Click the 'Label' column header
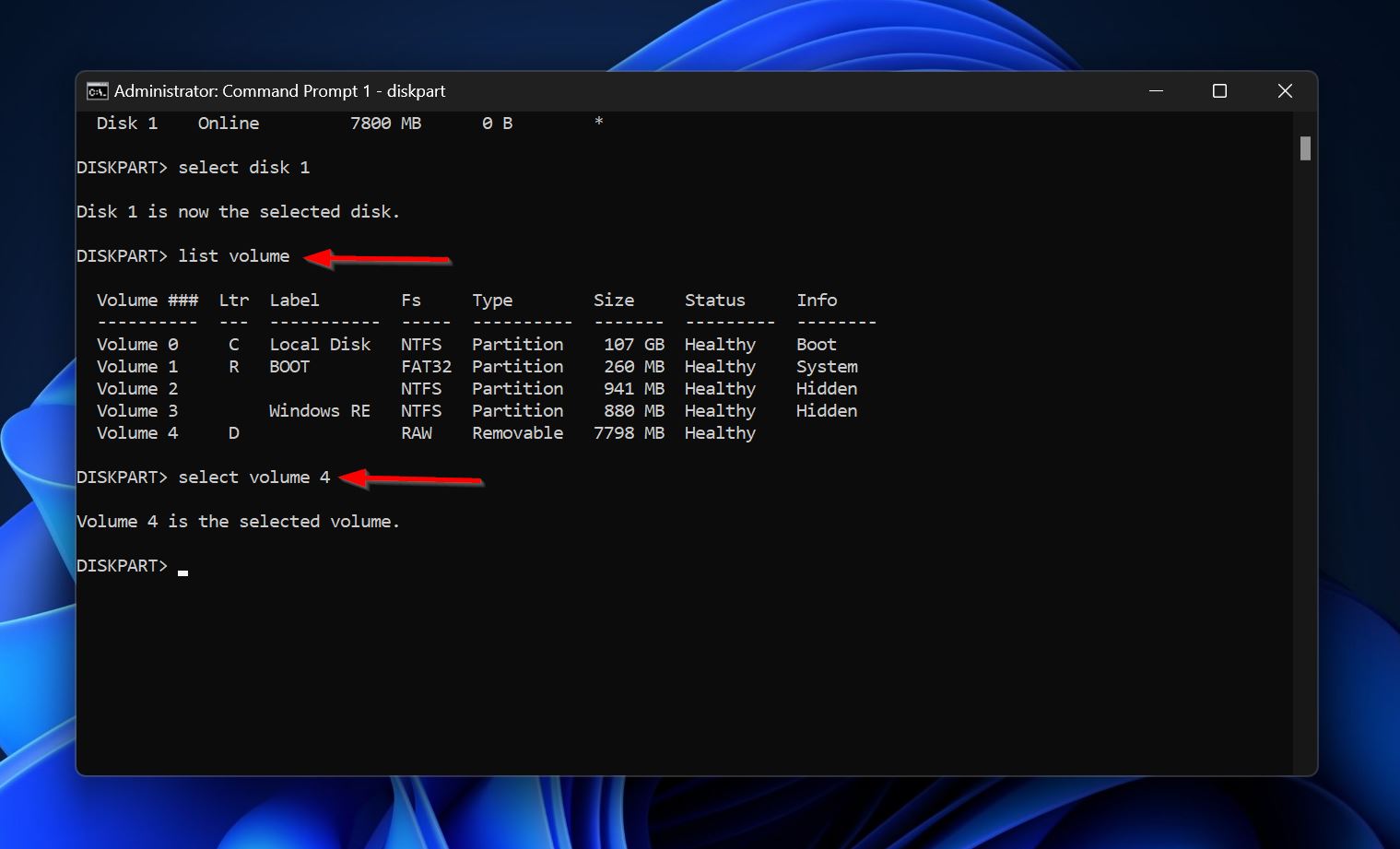This screenshot has height=849, width=1400. (295, 301)
